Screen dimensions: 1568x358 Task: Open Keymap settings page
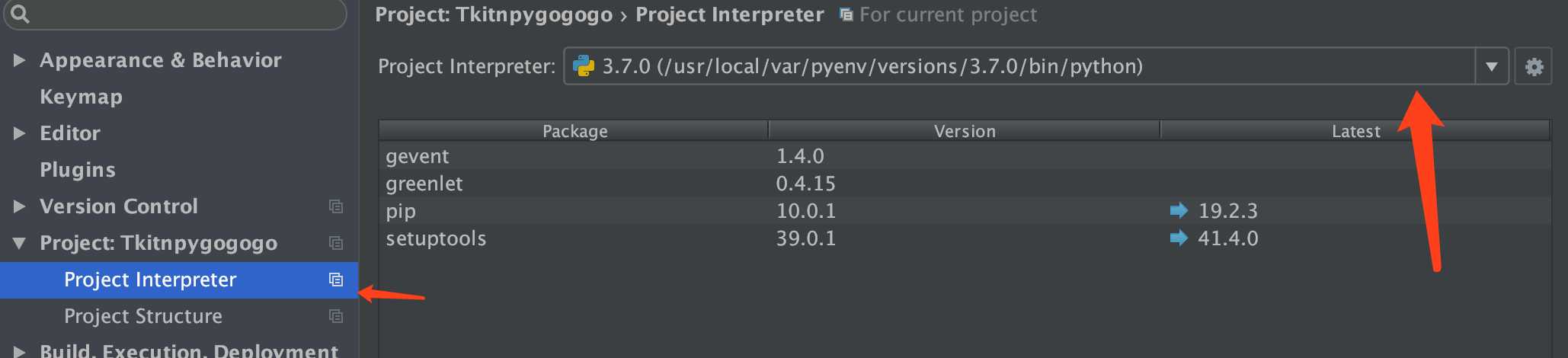[x=81, y=97]
